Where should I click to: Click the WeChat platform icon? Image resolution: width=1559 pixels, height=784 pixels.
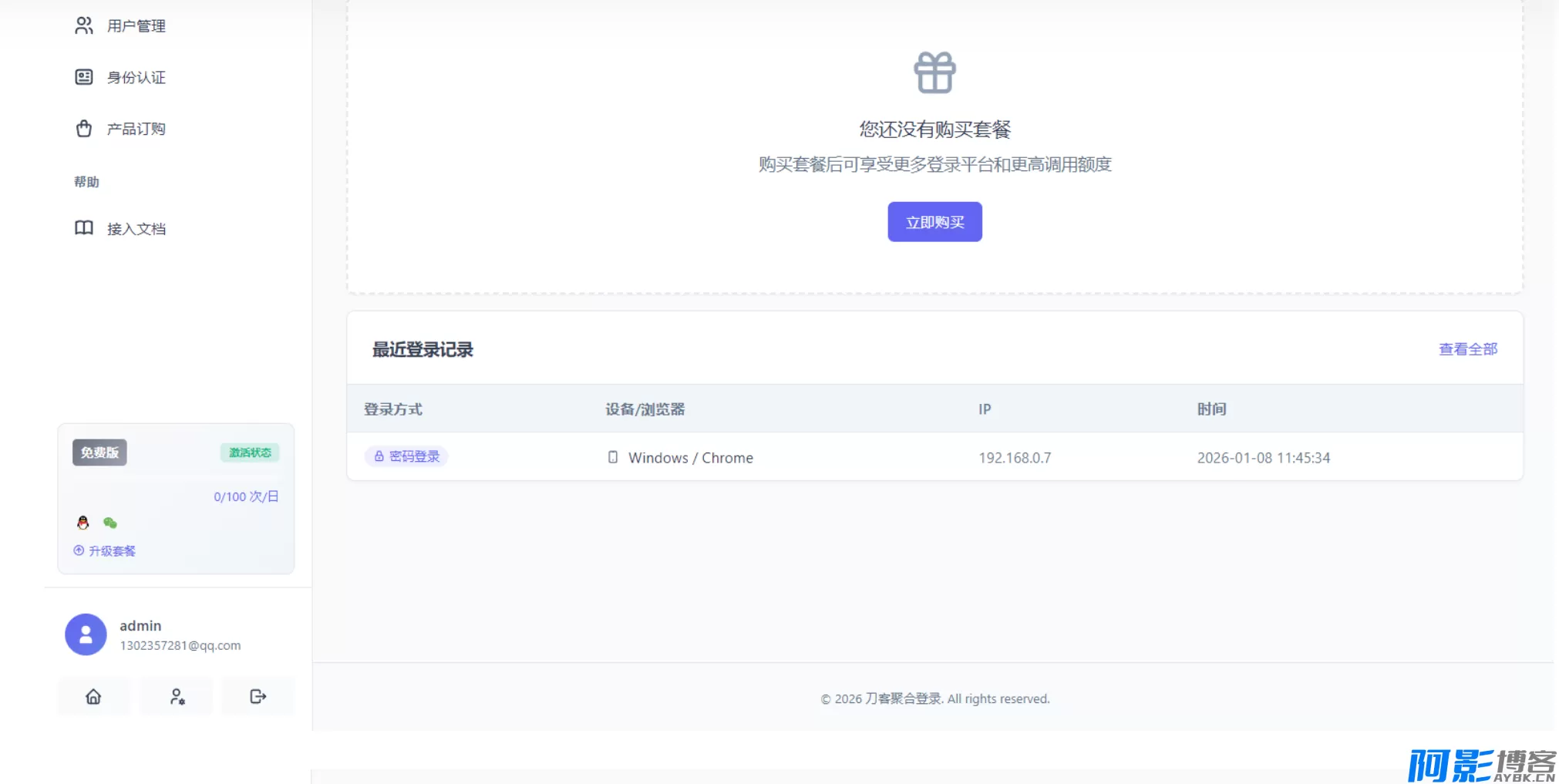click(110, 523)
